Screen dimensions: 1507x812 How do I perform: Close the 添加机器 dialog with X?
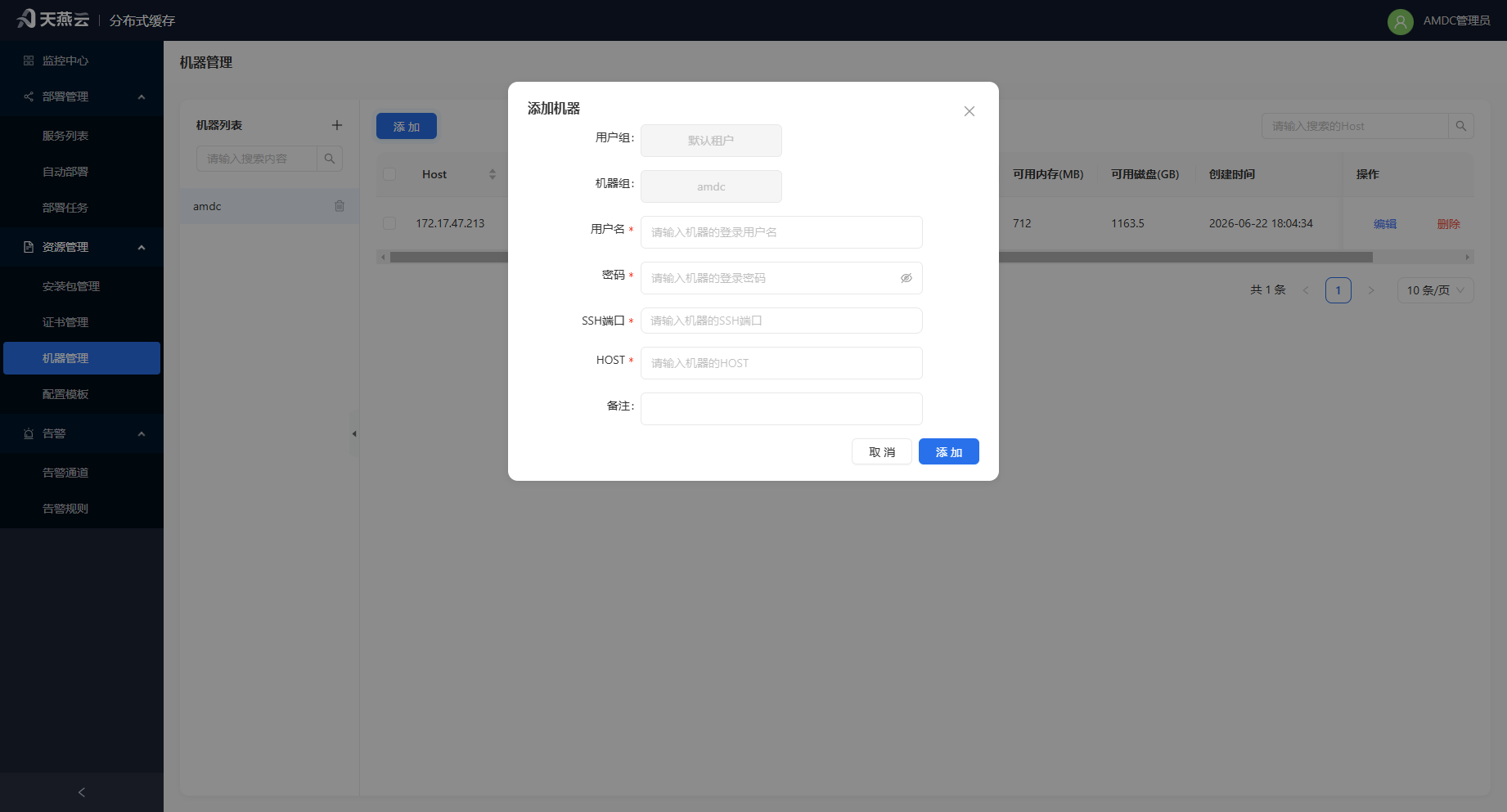(x=969, y=111)
